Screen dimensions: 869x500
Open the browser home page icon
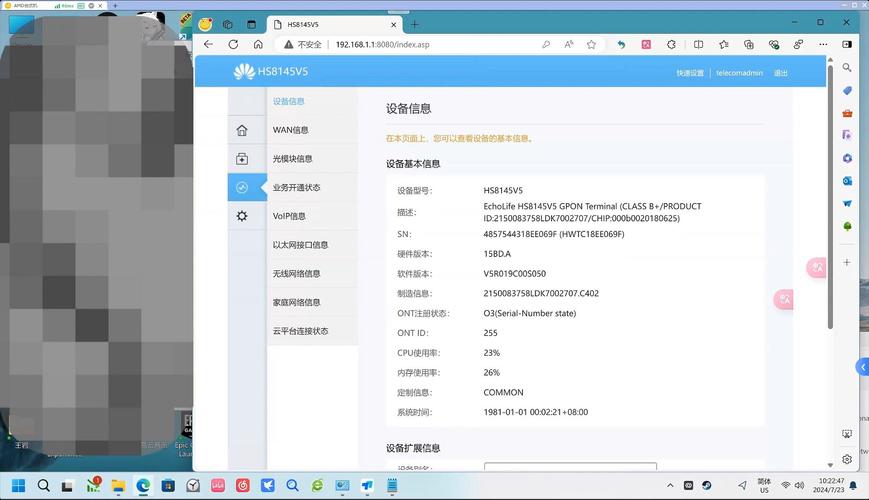pos(258,44)
